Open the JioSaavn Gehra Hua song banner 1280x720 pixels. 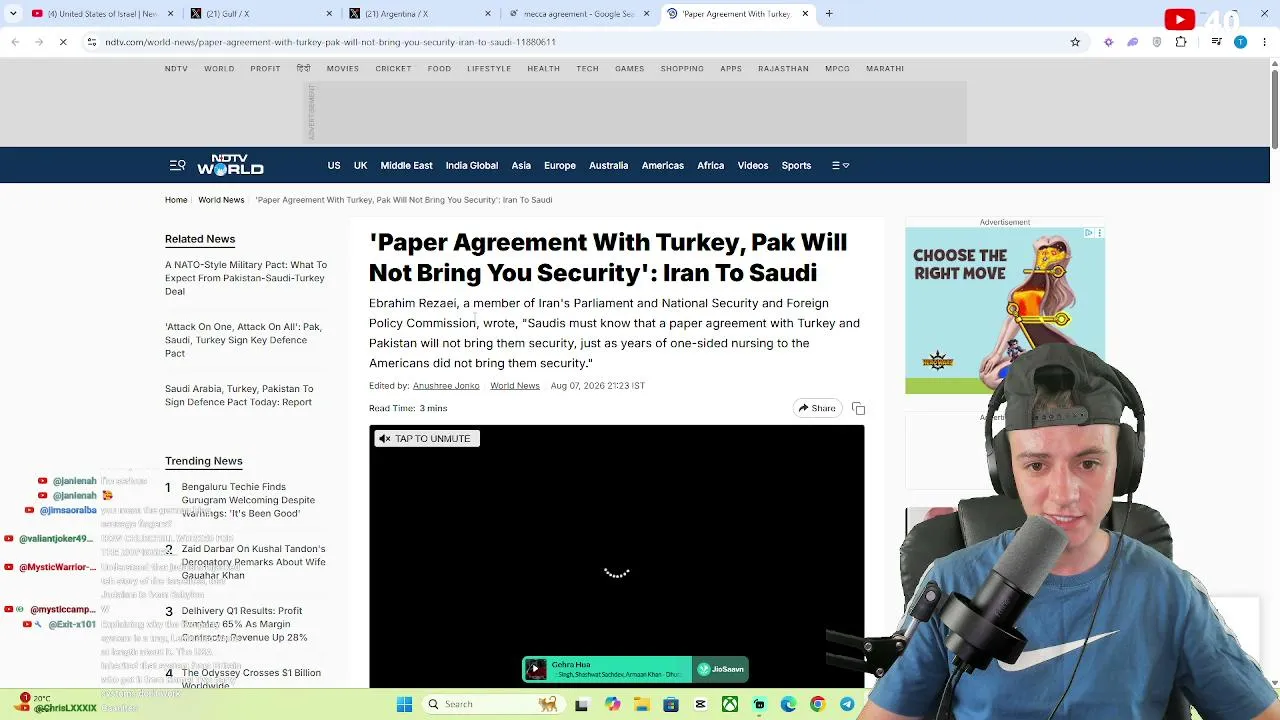pos(635,669)
